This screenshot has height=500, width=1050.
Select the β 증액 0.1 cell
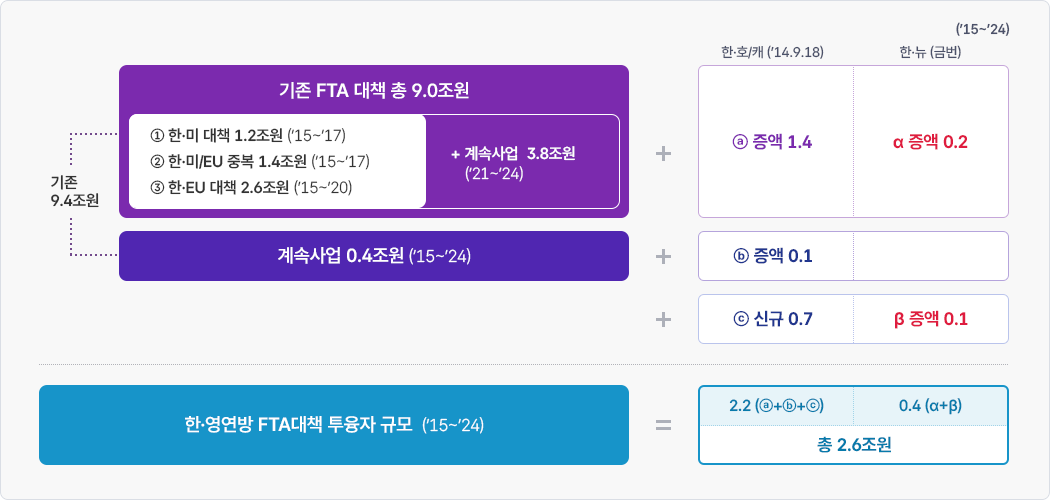[x=930, y=319]
